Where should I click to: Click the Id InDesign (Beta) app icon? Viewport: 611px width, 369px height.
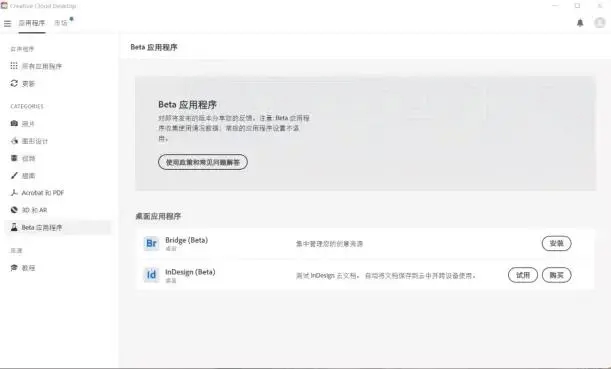point(151,275)
